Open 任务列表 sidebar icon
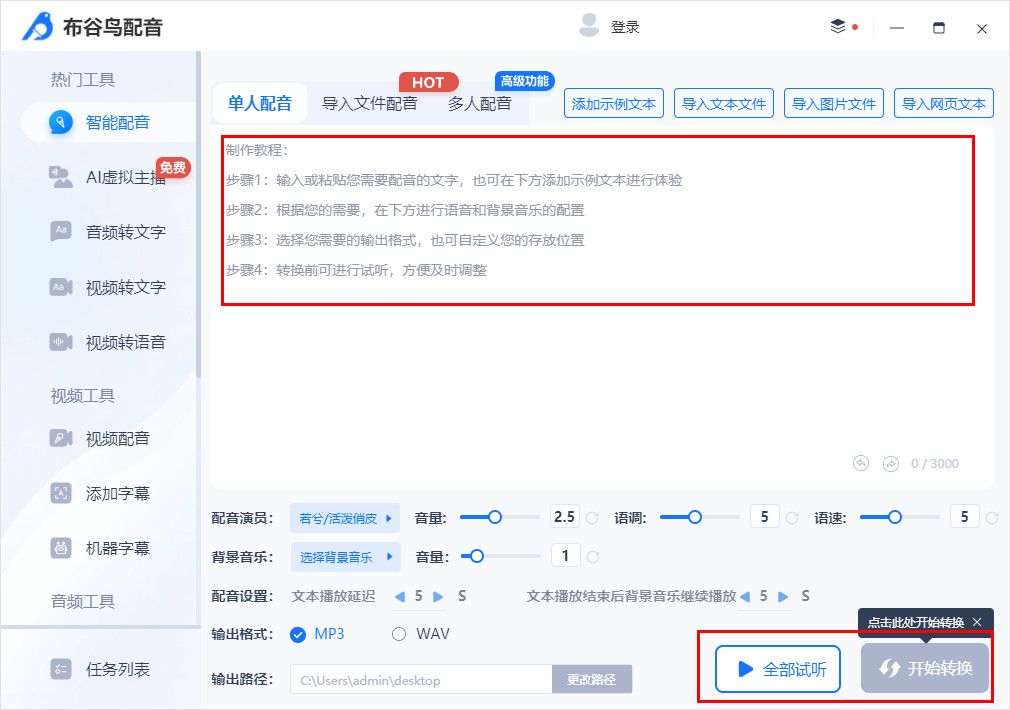 [x=61, y=669]
